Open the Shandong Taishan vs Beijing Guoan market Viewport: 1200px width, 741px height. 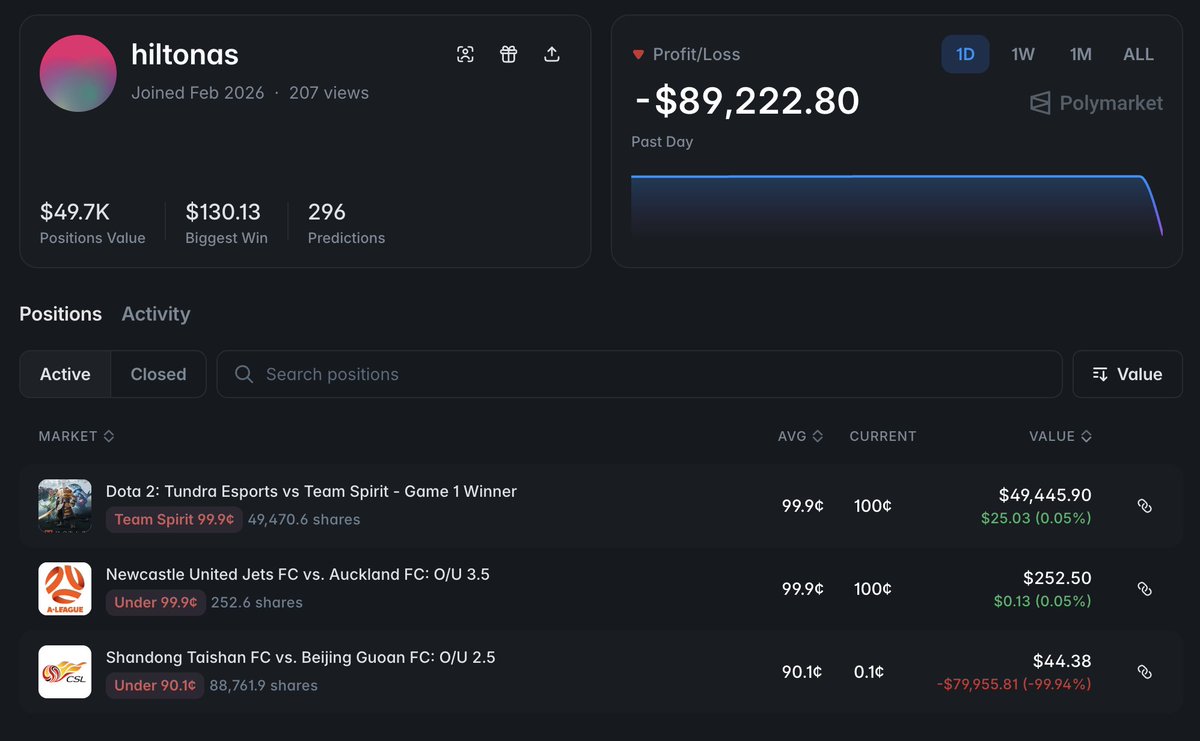(301, 657)
